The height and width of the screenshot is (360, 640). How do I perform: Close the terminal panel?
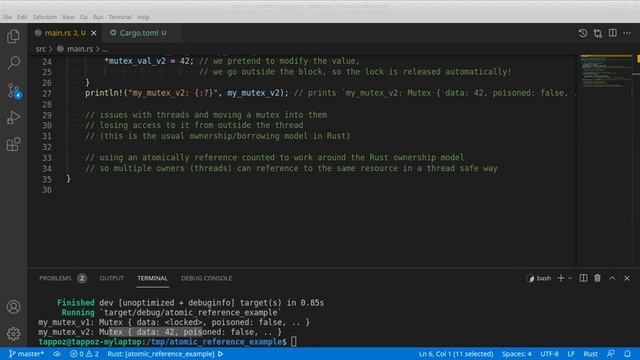[x=627, y=278]
